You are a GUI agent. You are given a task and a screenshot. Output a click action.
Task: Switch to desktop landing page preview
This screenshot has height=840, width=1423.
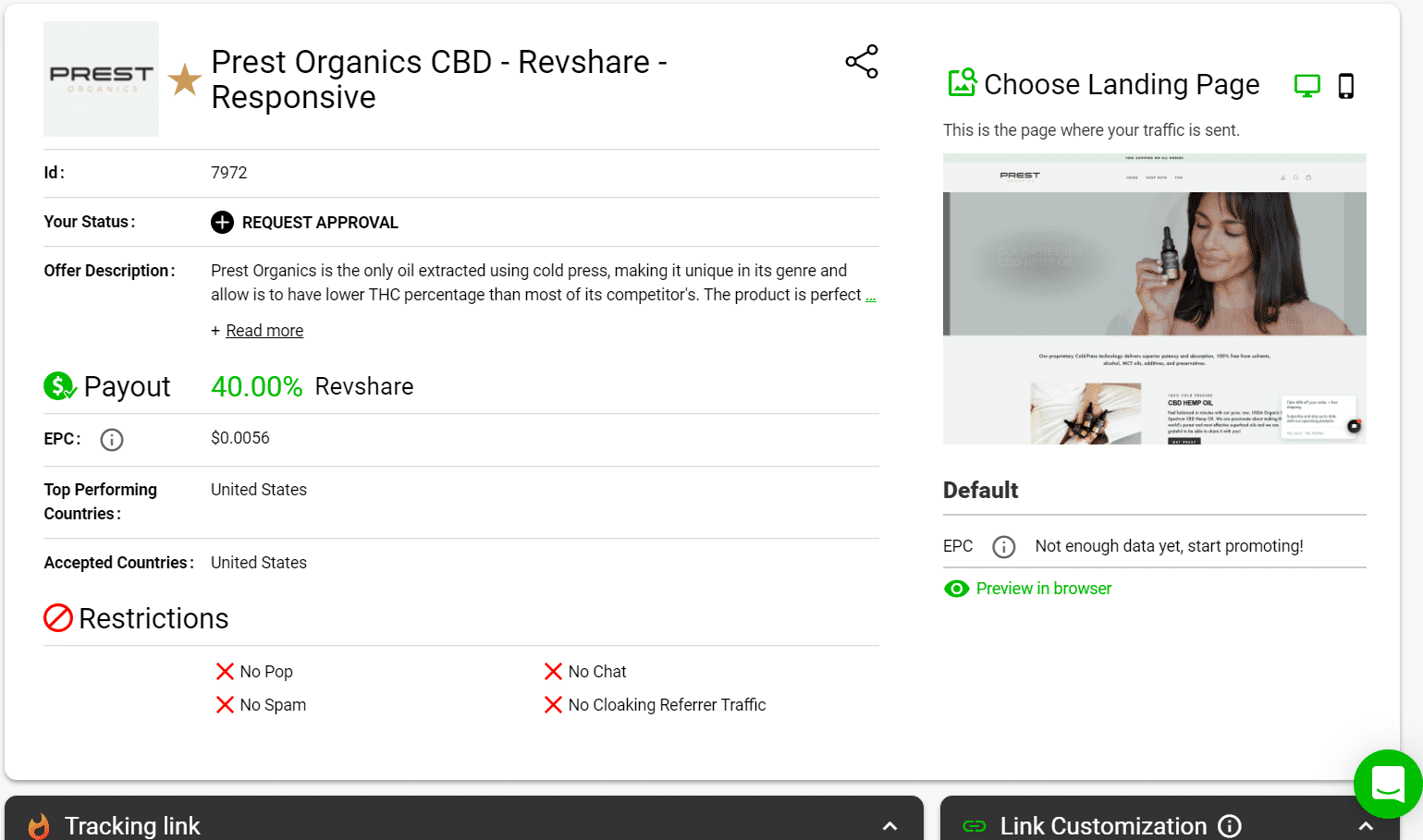point(1306,86)
